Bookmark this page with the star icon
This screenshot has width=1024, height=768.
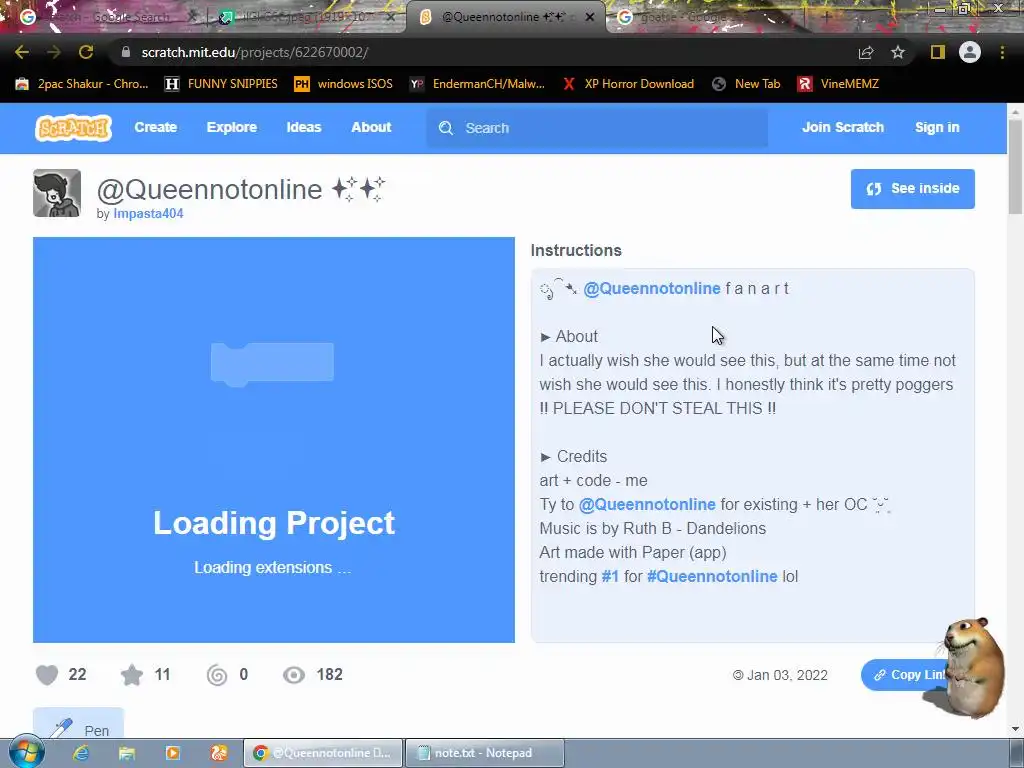(898, 52)
